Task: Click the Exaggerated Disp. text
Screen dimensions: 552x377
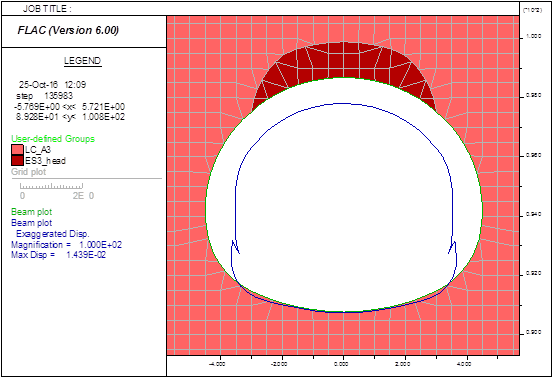Action: tap(53, 234)
